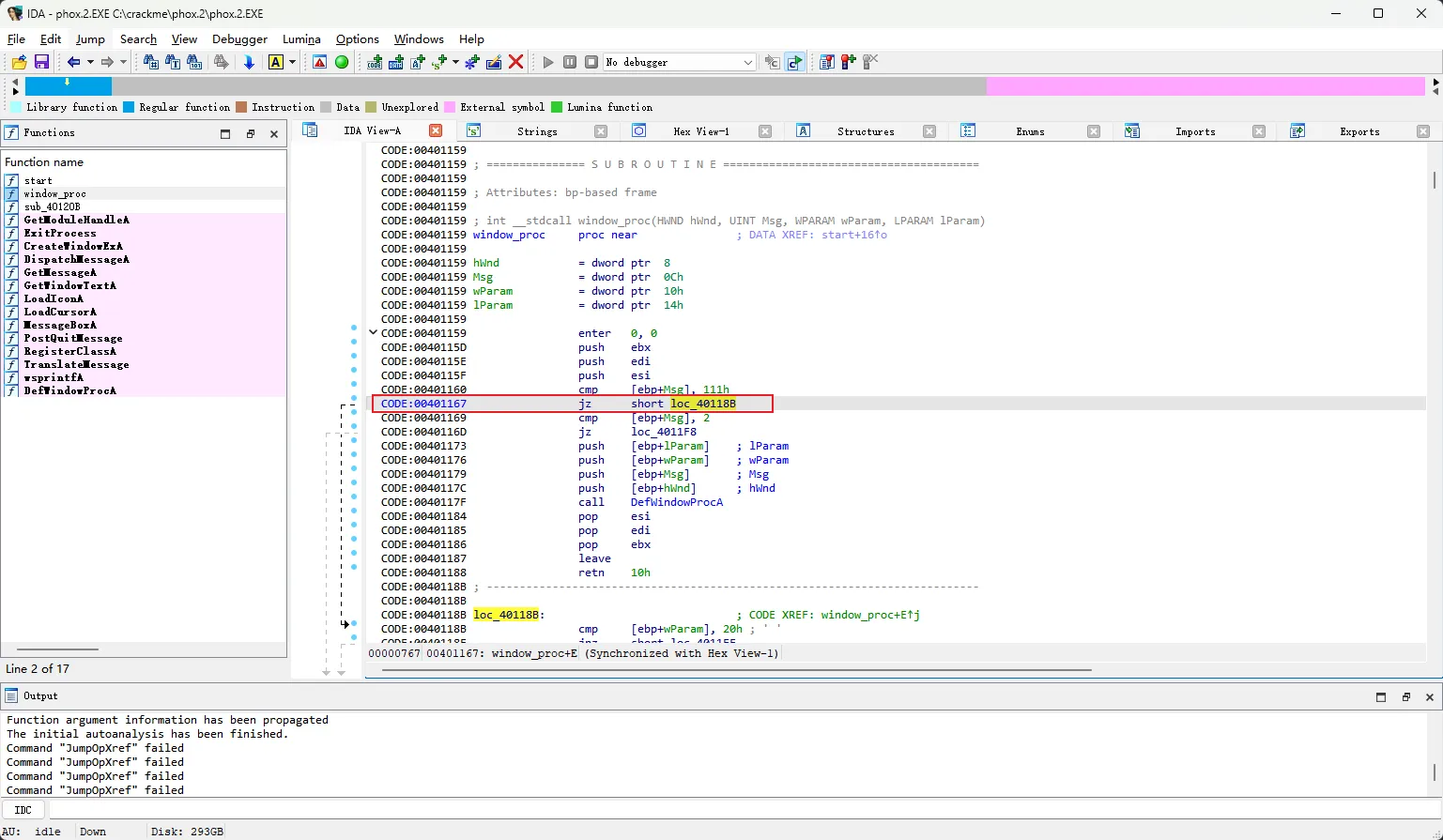
Task: Click the pencil edit toolbar icon
Action: [x=494, y=62]
